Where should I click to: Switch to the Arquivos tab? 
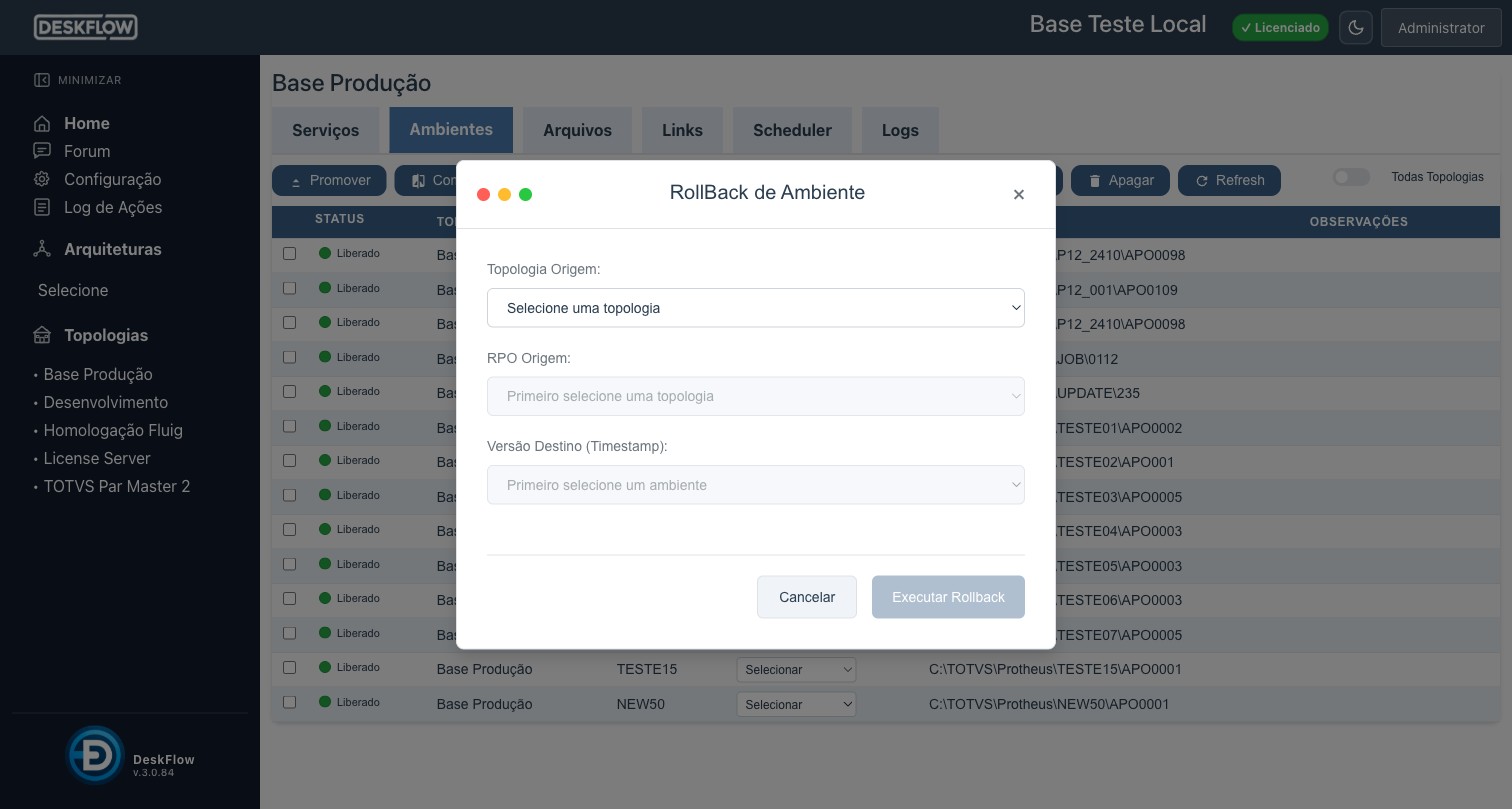point(577,130)
